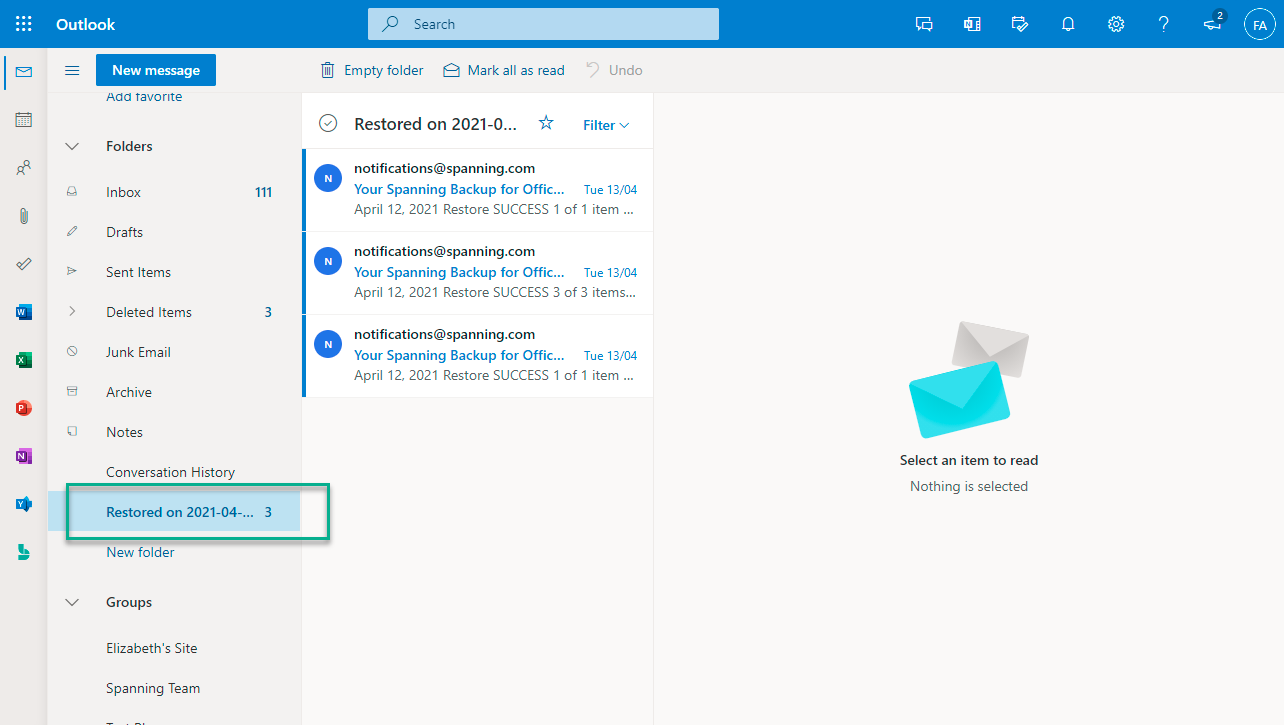
Task: Click the Restored on 2021-0... list header title
Action: click(436, 124)
